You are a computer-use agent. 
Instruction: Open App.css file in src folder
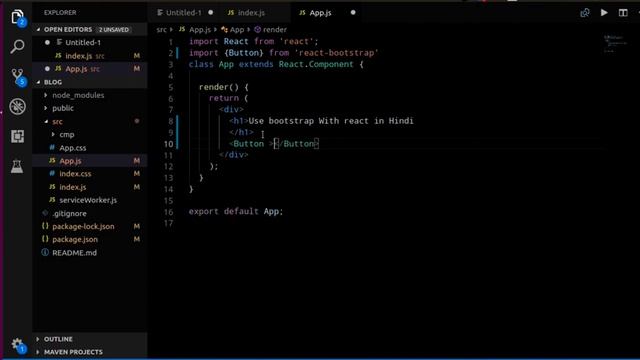click(73, 148)
